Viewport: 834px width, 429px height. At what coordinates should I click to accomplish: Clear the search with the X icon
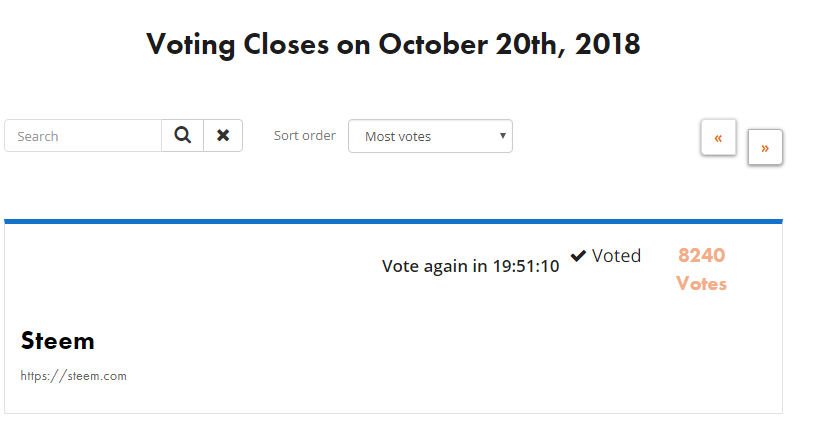[x=223, y=136]
